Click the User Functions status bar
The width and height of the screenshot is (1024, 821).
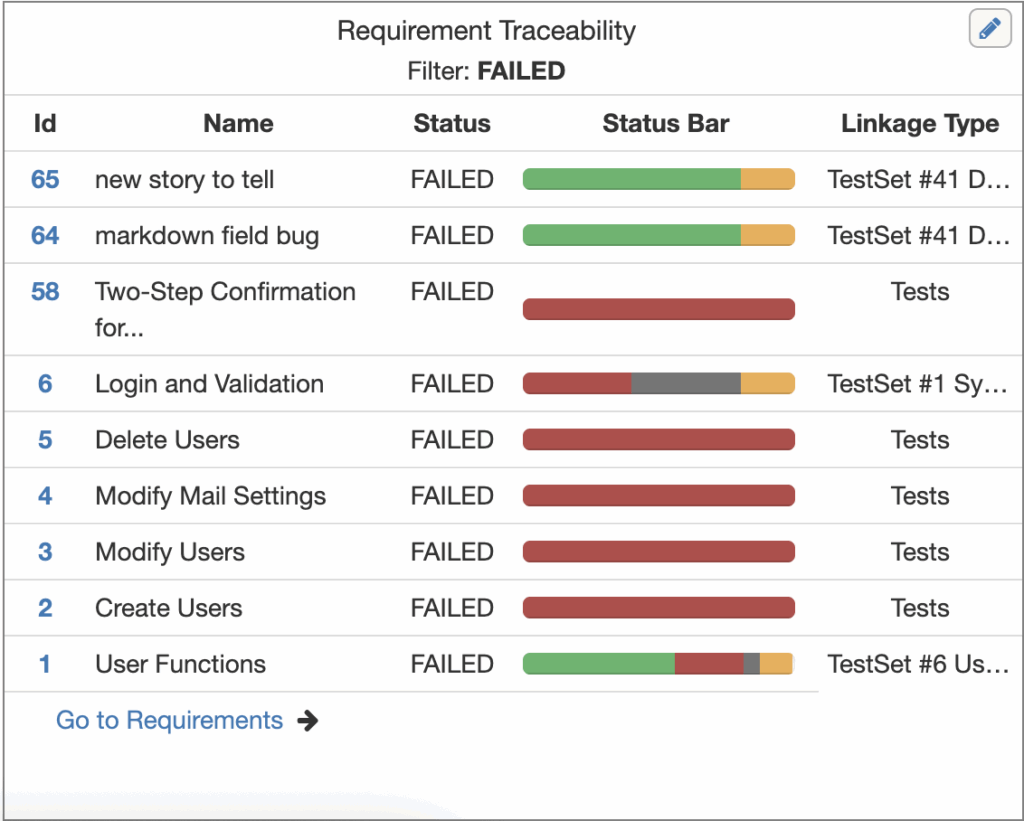pyautogui.click(x=658, y=664)
